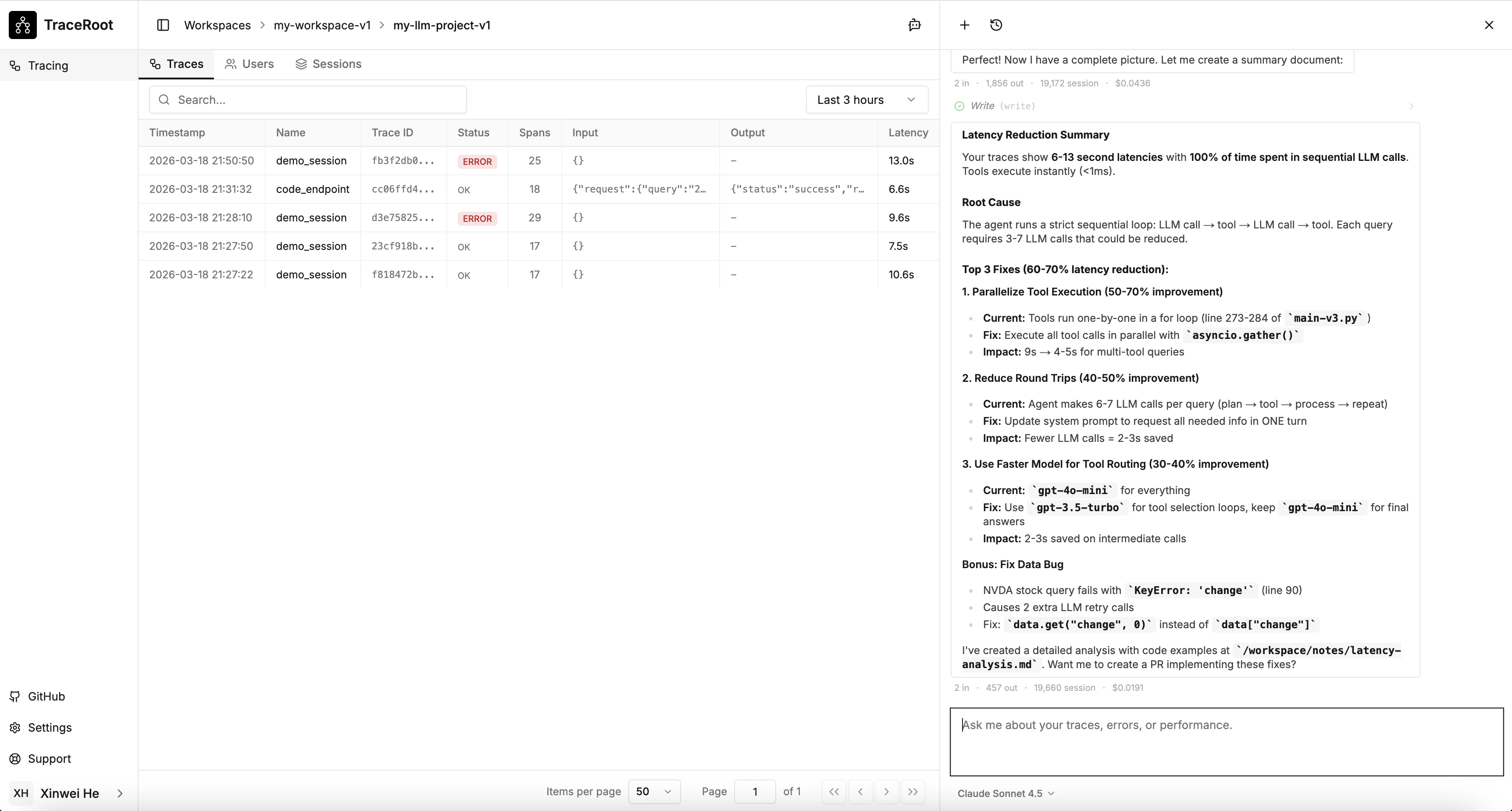This screenshot has width=1512, height=811.
Task: Navigate to my-workspace-v1 breadcrumb
Action: tap(322, 25)
